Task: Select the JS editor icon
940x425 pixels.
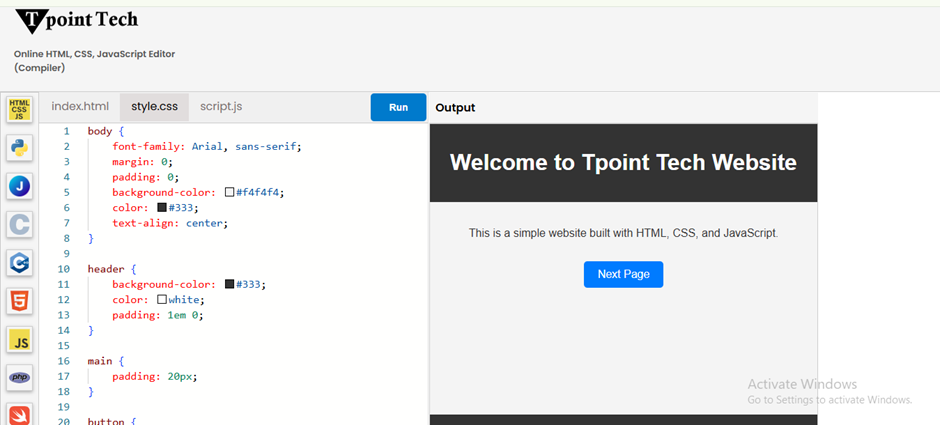Action: coord(20,340)
